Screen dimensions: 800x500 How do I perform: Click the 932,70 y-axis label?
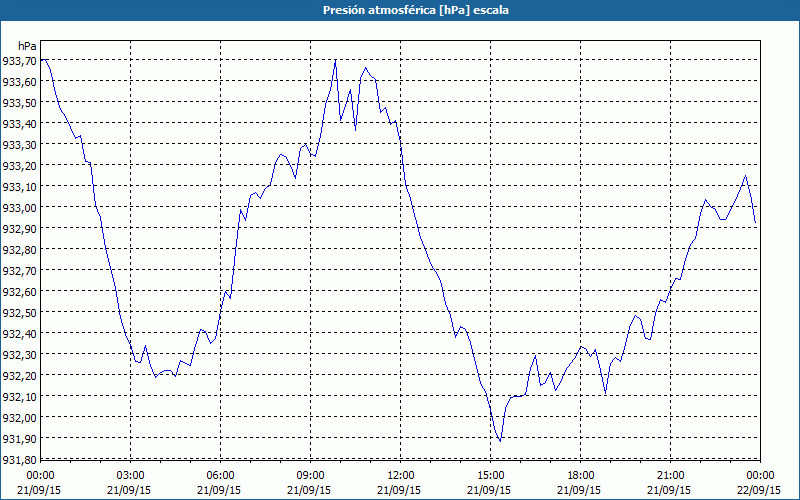tap(19, 270)
